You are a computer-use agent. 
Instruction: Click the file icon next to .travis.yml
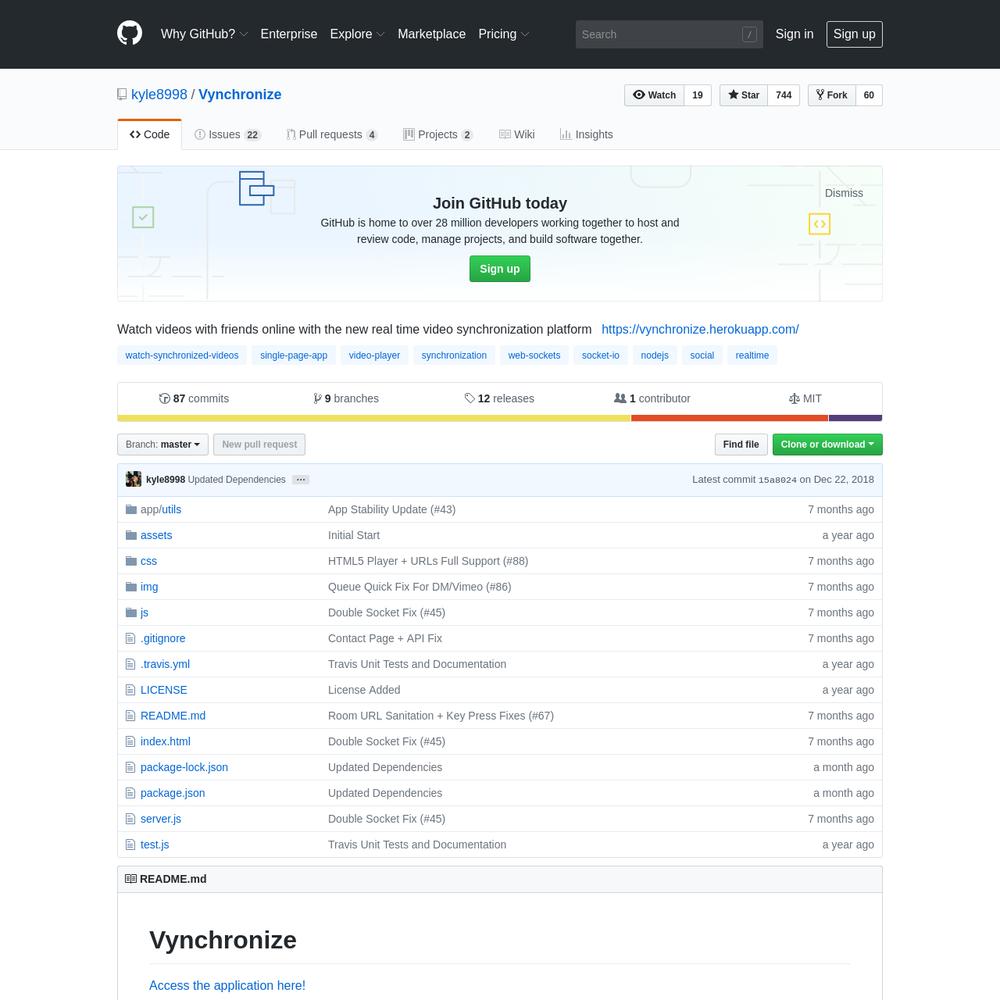130,664
